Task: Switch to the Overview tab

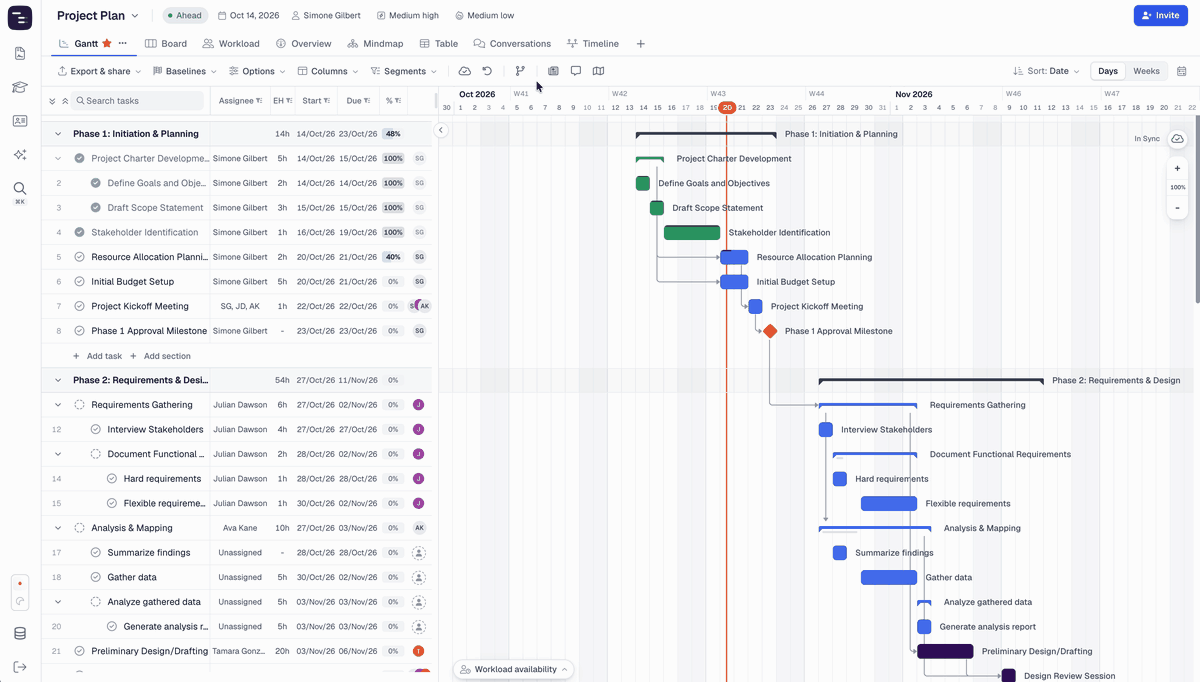Action: click(304, 44)
